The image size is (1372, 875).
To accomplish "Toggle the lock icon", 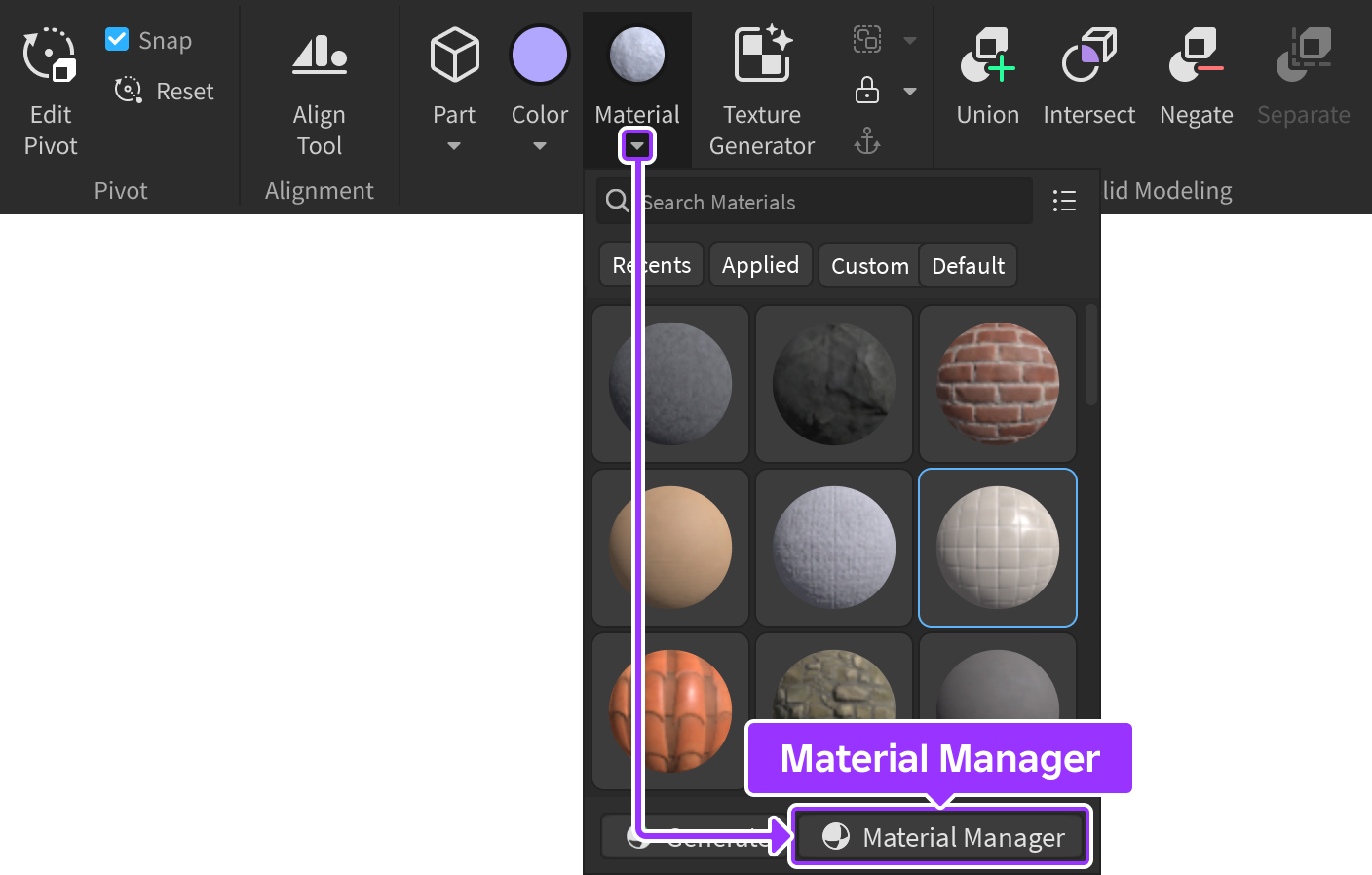I will pyautogui.click(x=866, y=91).
